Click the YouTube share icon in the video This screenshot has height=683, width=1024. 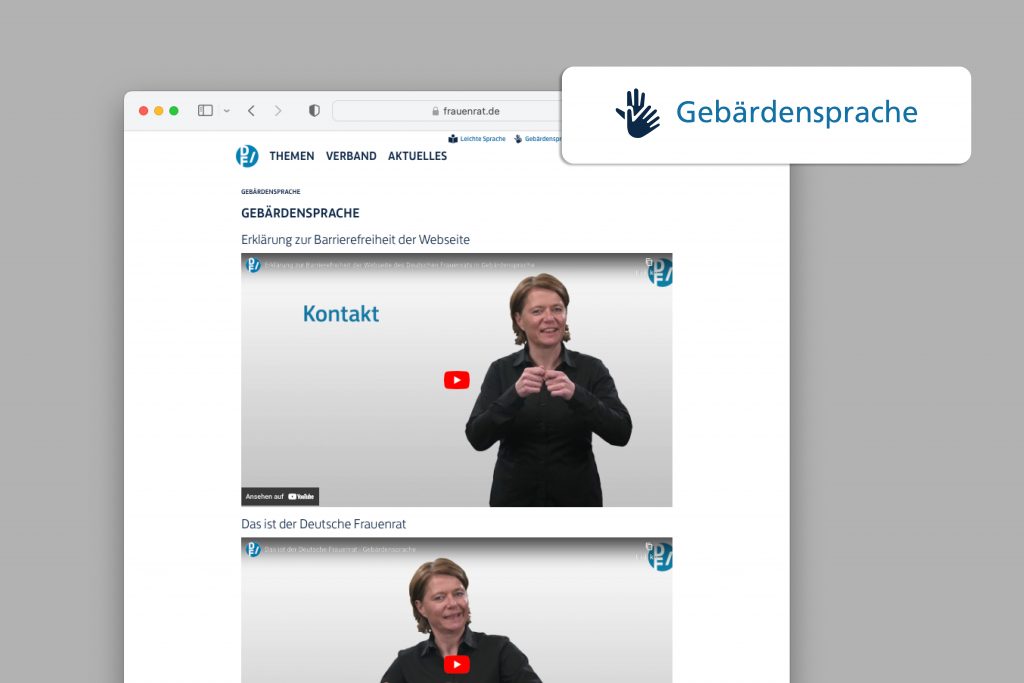click(649, 262)
